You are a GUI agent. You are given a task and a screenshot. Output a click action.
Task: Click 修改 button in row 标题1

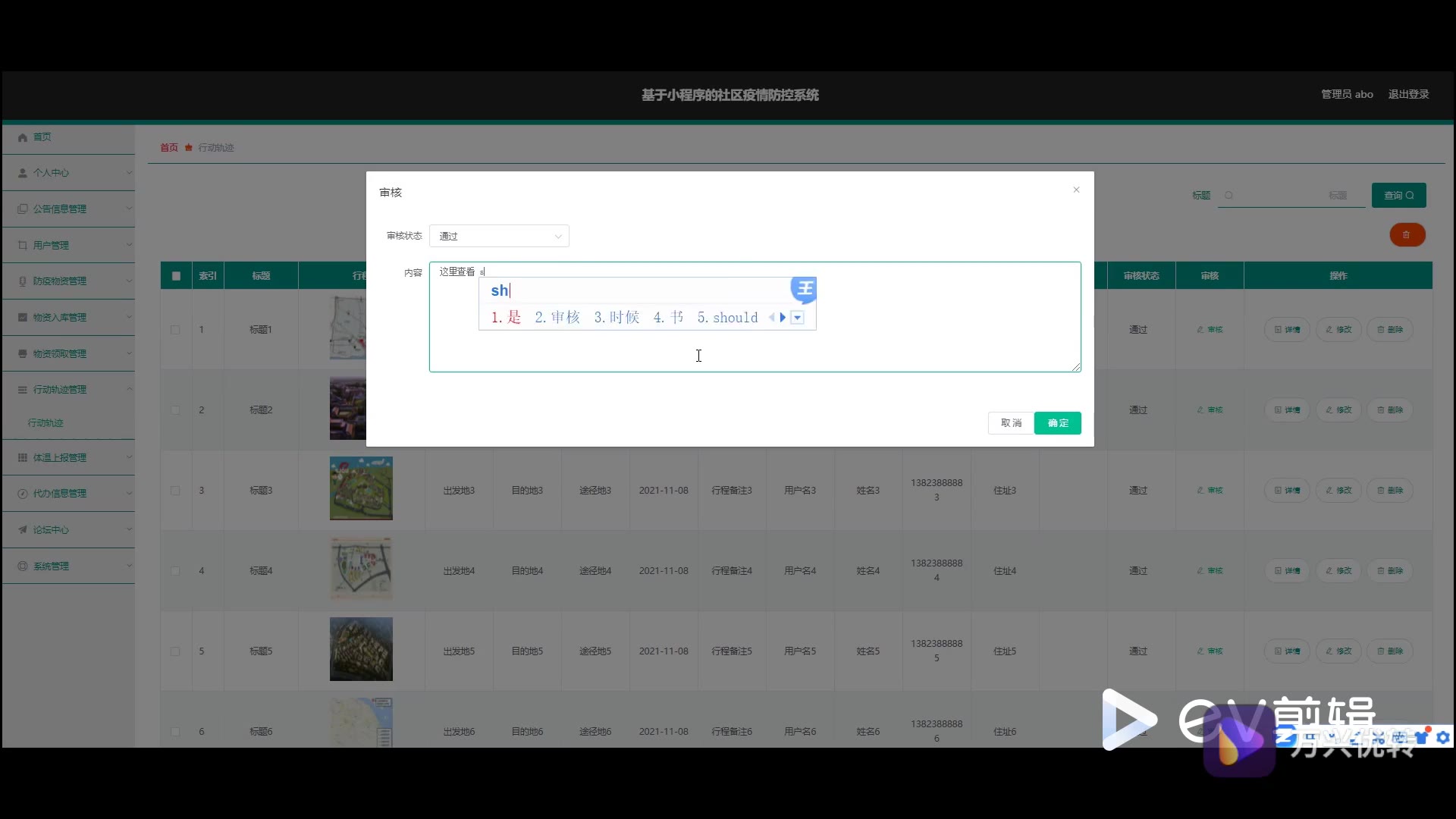click(x=1338, y=330)
